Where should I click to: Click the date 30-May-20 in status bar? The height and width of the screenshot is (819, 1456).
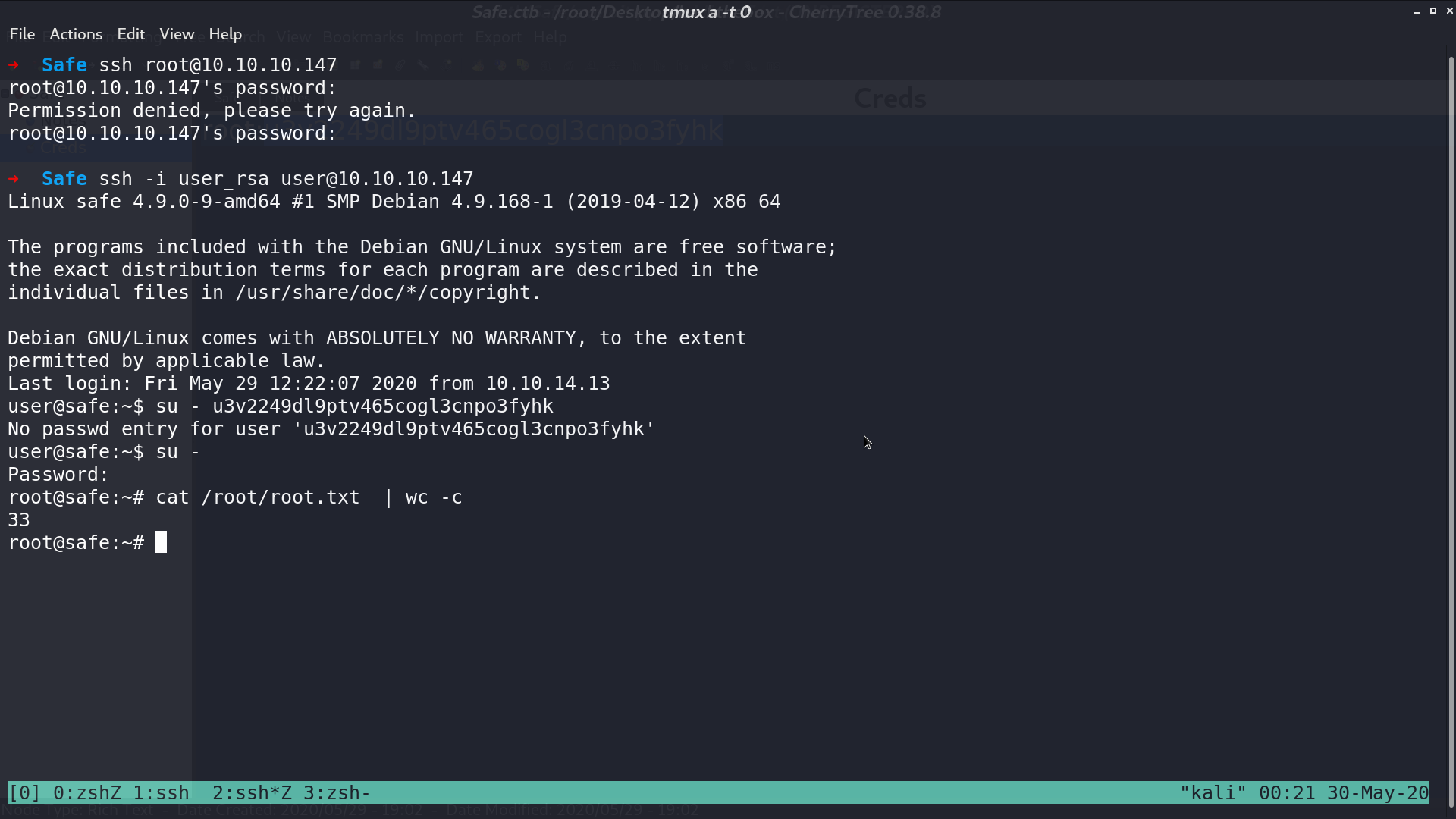(x=1378, y=793)
